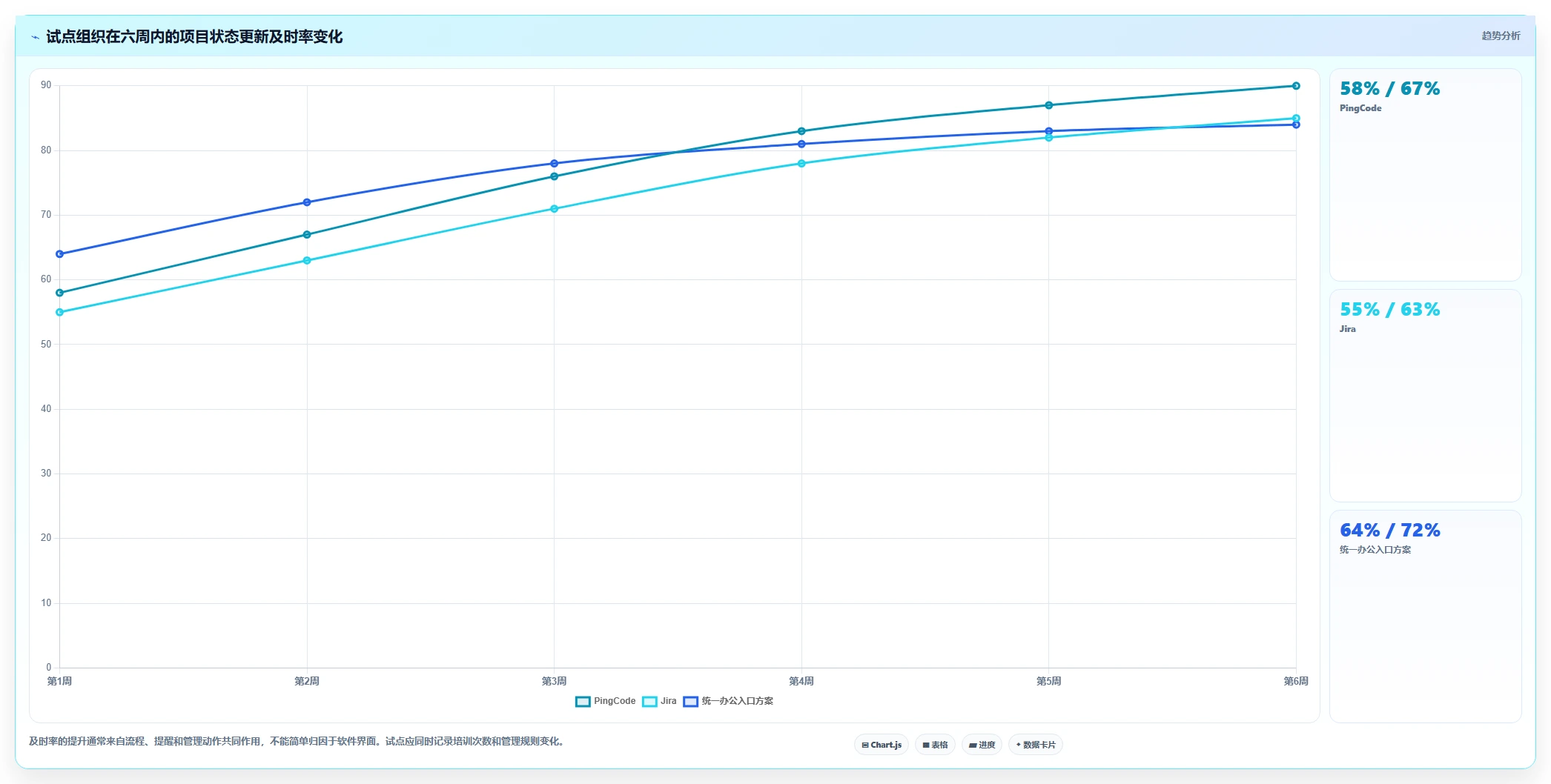
Task: Click the 趋势分析 label in the header
Action: tap(1501, 36)
